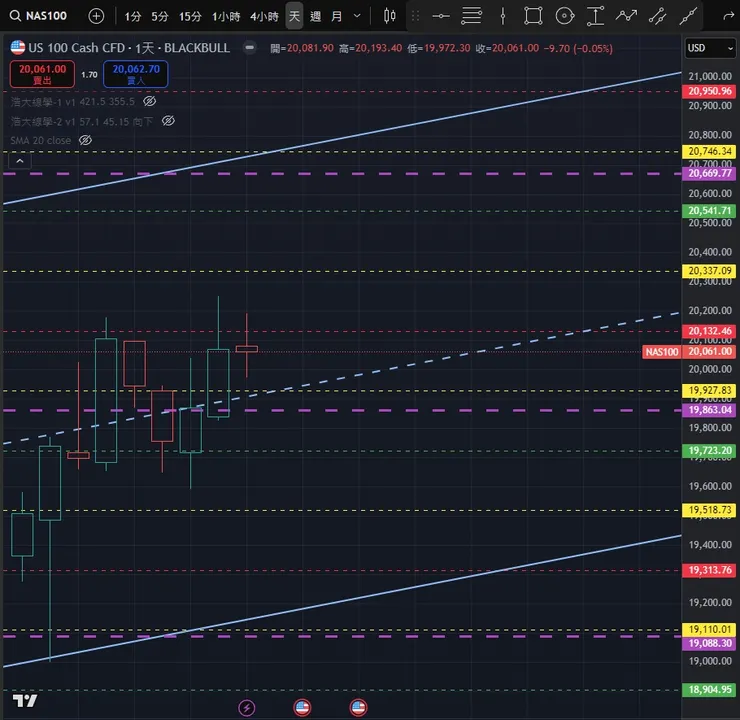Click the 1.70 spread value

coord(89,75)
